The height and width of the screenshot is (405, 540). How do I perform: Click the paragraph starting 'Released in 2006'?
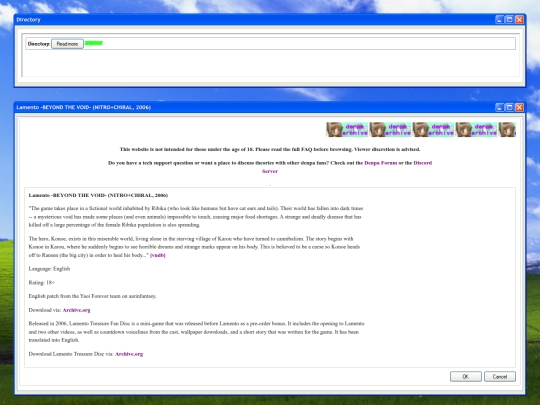[196, 332]
